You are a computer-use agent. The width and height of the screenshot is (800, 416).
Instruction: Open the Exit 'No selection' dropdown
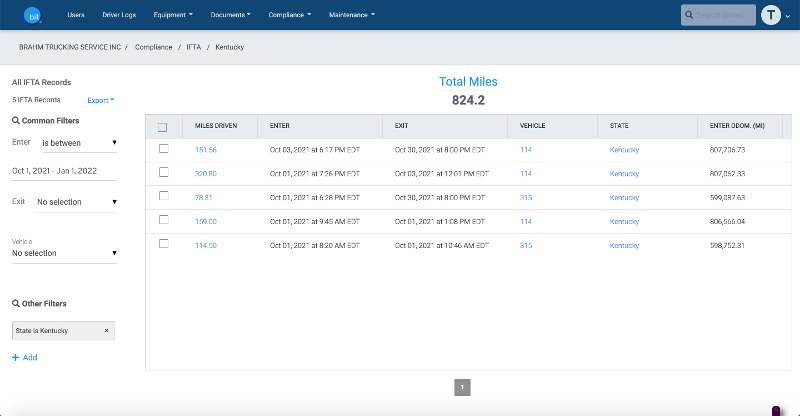coord(76,202)
